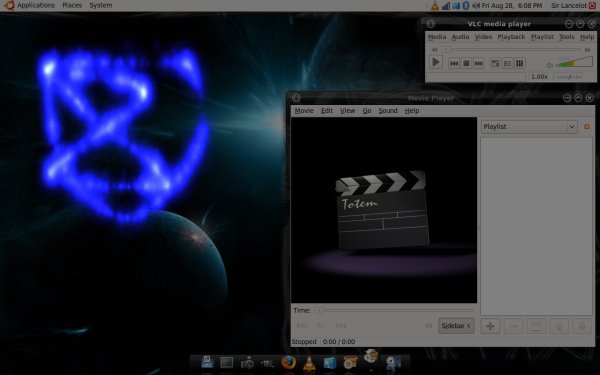Open VLC Help menu
Image resolution: width=600 pixels, height=375 pixels.
587,37
